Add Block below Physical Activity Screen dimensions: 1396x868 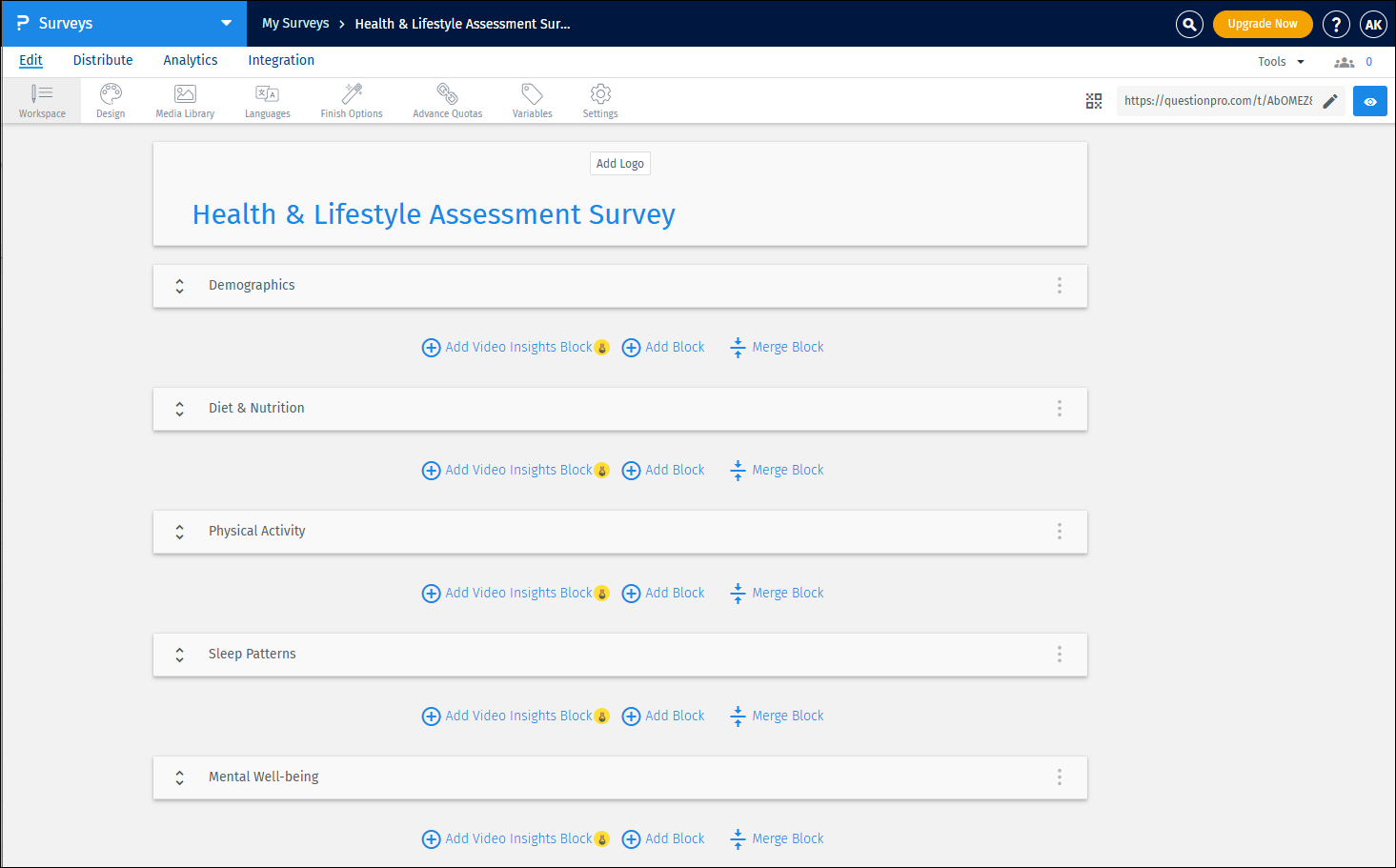point(663,592)
